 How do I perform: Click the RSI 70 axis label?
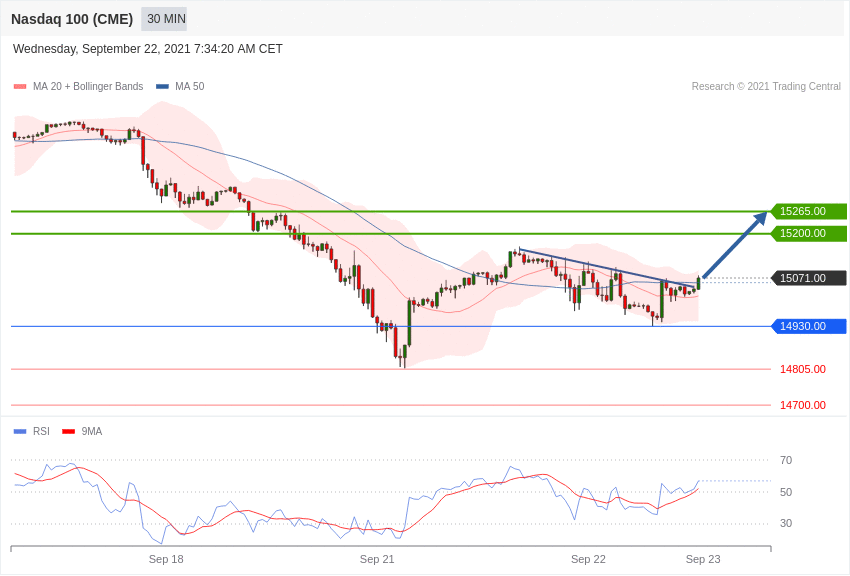[x=786, y=461]
